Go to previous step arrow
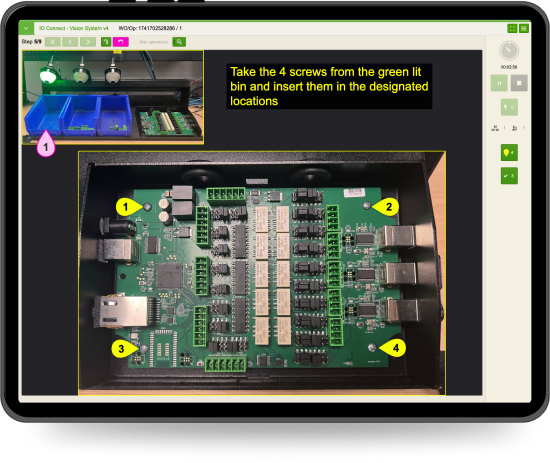550x463 pixels. click(70, 42)
